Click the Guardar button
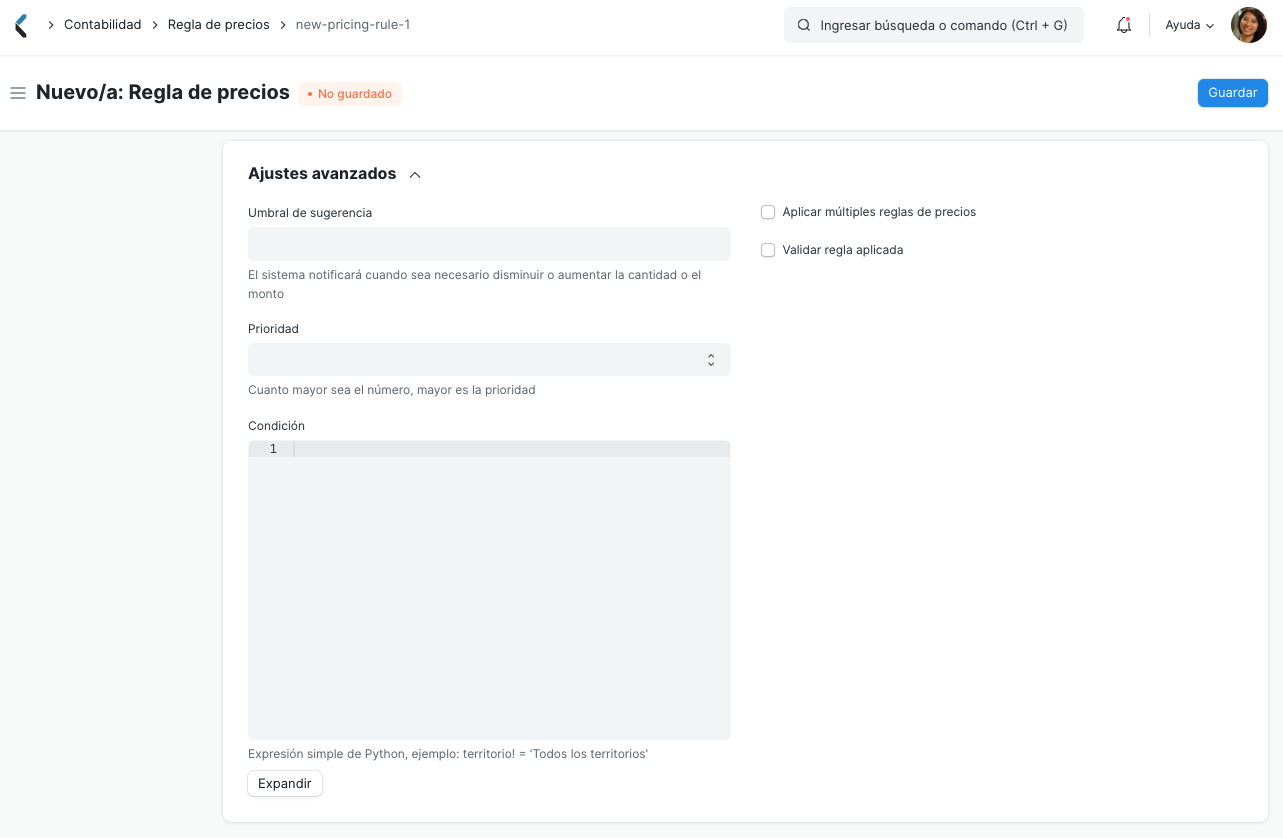The image size is (1283, 838). click(1232, 93)
